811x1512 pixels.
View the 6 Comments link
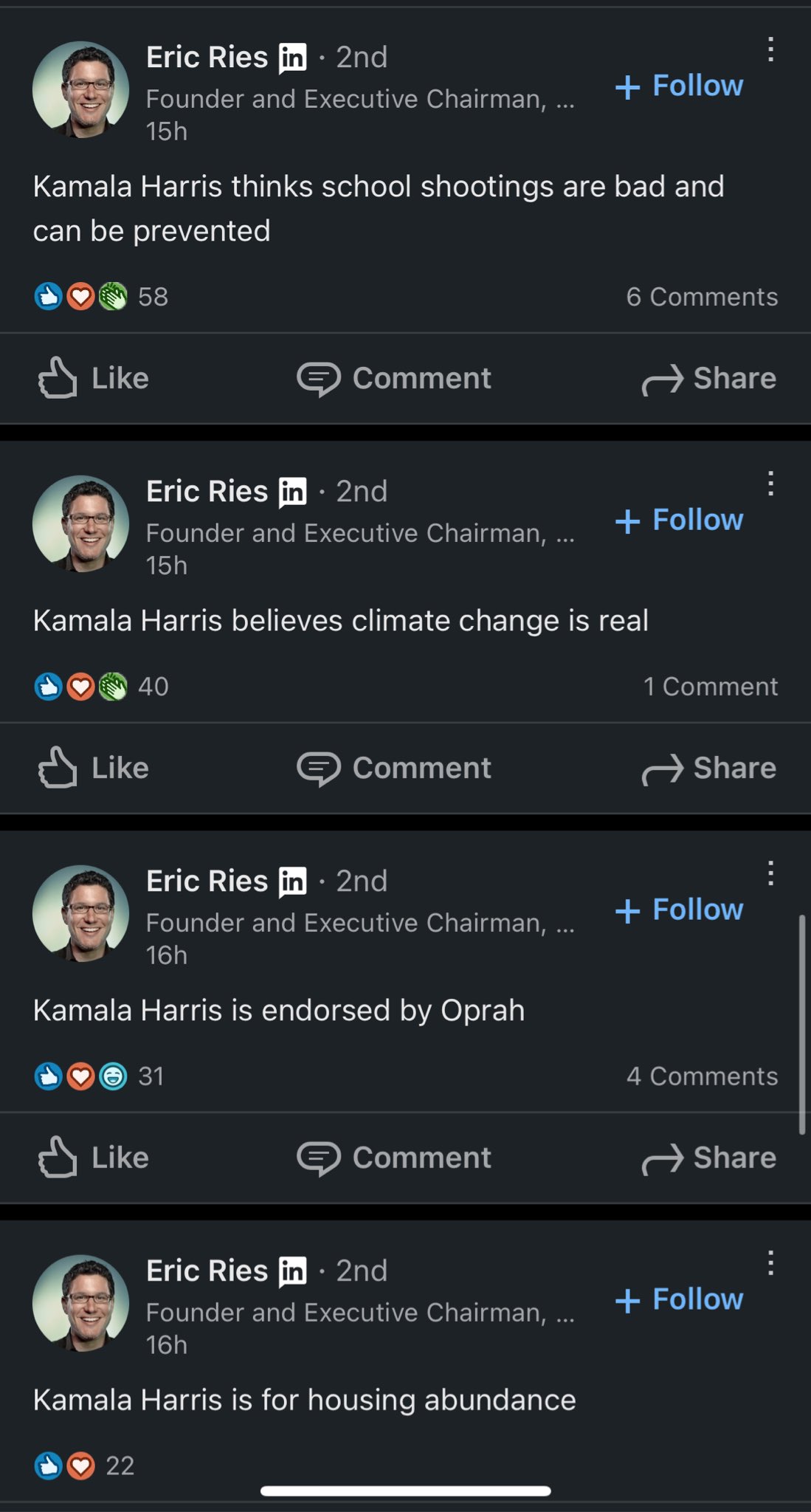[702, 297]
